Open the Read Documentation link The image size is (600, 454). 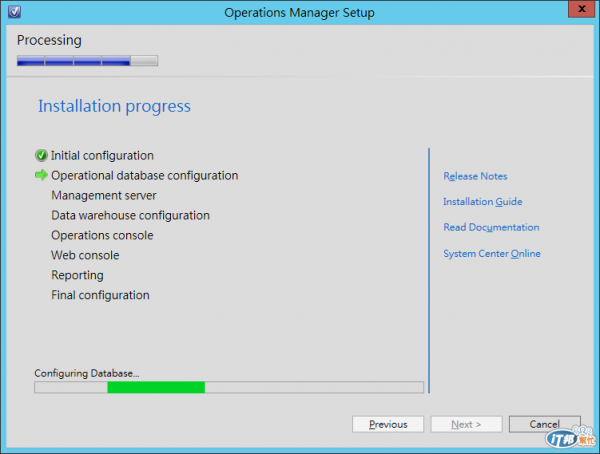coord(491,227)
